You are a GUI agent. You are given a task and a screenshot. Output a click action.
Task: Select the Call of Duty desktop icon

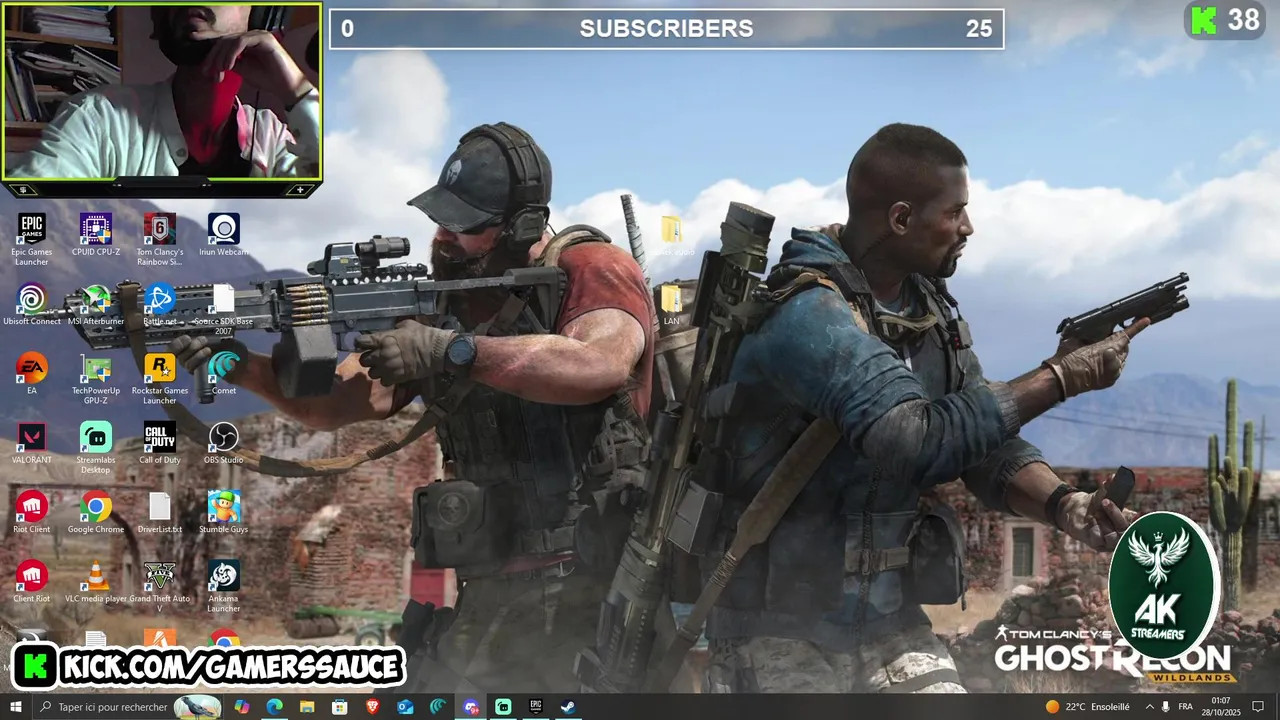(x=160, y=443)
